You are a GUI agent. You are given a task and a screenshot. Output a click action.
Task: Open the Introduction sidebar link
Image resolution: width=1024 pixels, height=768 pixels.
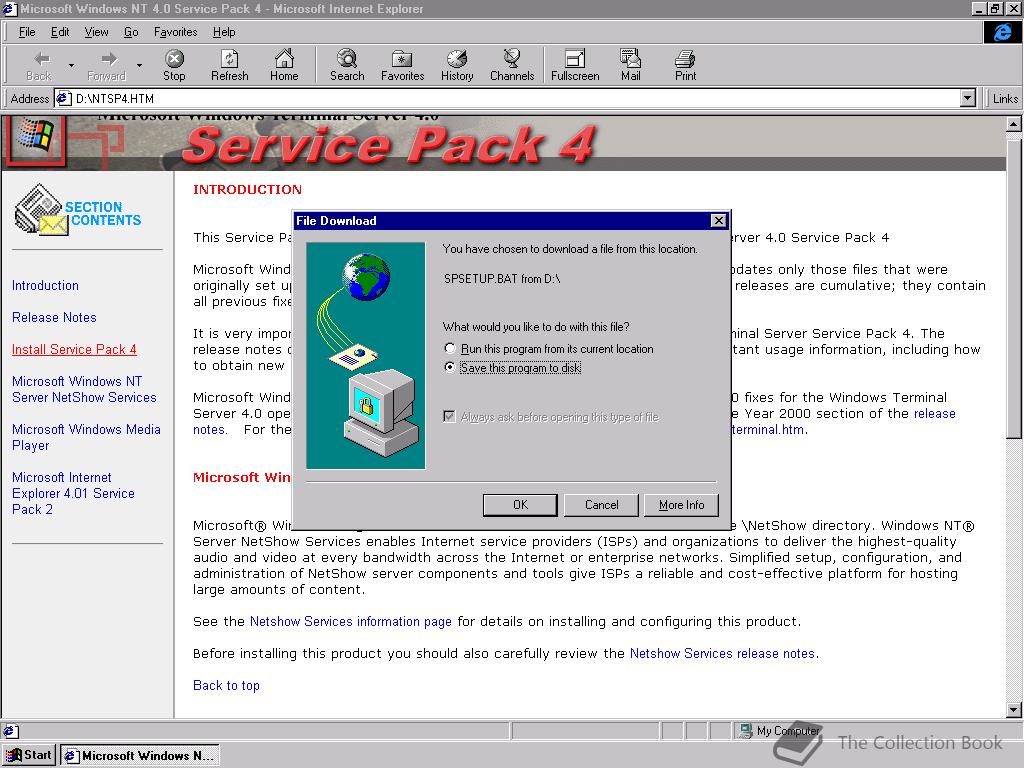[x=45, y=285]
